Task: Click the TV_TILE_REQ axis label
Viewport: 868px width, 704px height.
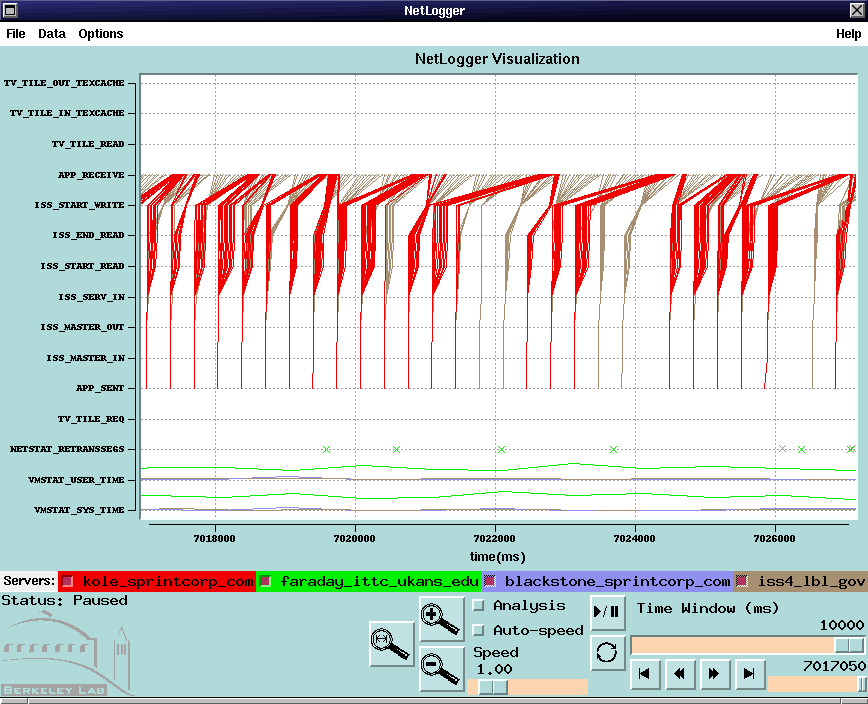Action: [91, 419]
